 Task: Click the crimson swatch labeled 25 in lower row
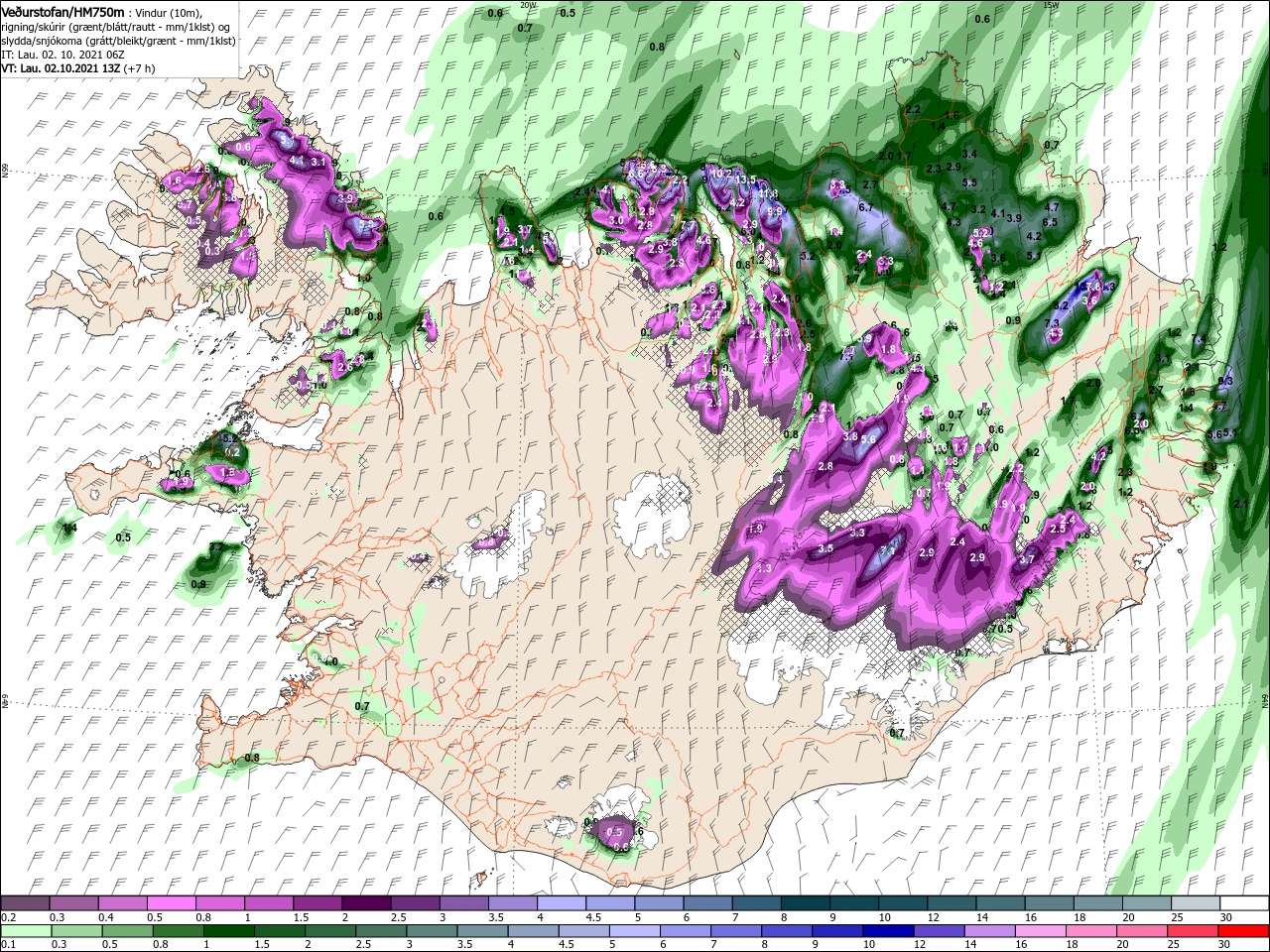pyautogui.click(x=1195, y=932)
